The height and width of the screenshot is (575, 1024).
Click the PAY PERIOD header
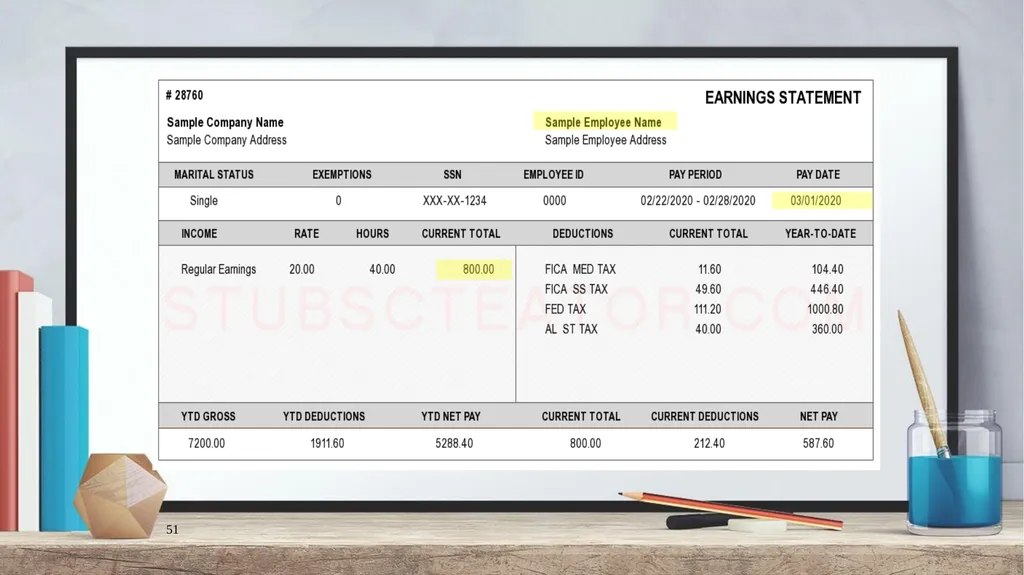[x=695, y=174]
